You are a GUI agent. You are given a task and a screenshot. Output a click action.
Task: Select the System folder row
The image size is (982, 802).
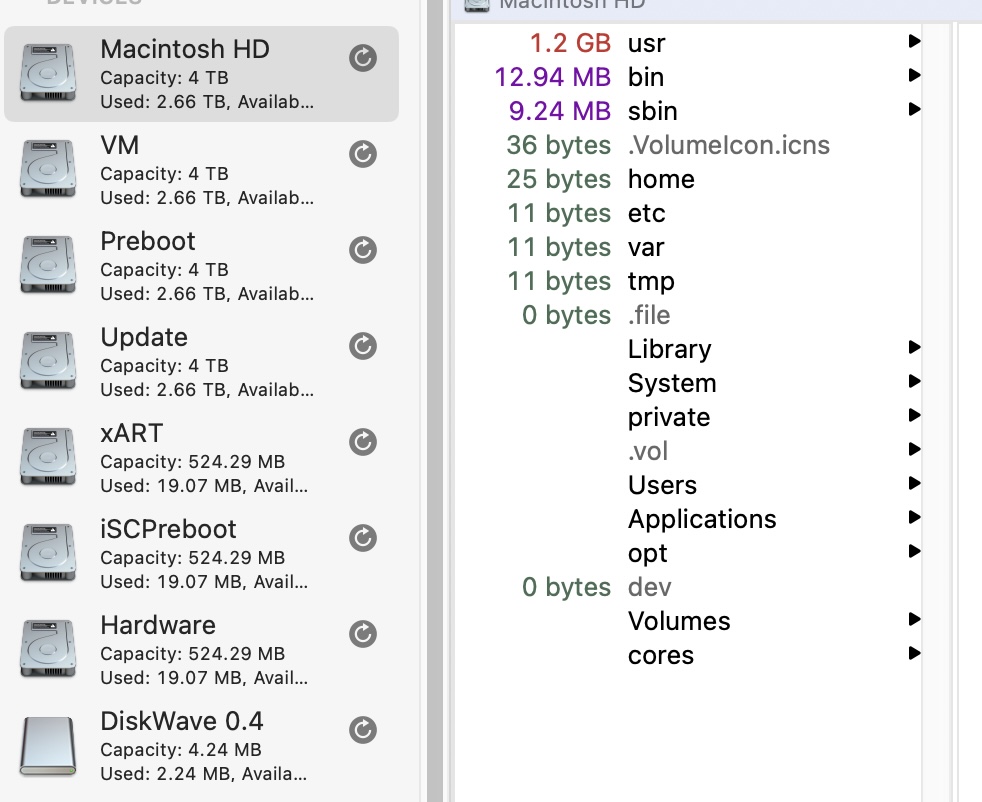point(688,383)
